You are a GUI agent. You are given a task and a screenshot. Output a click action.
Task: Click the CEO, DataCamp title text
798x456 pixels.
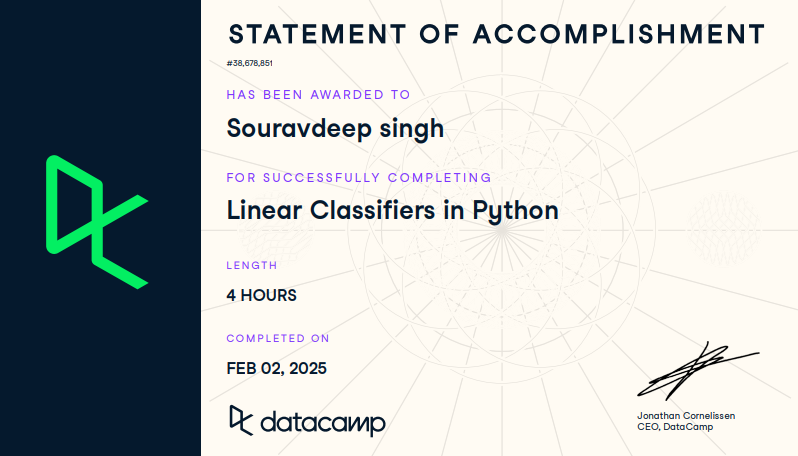pyautogui.click(x=675, y=426)
